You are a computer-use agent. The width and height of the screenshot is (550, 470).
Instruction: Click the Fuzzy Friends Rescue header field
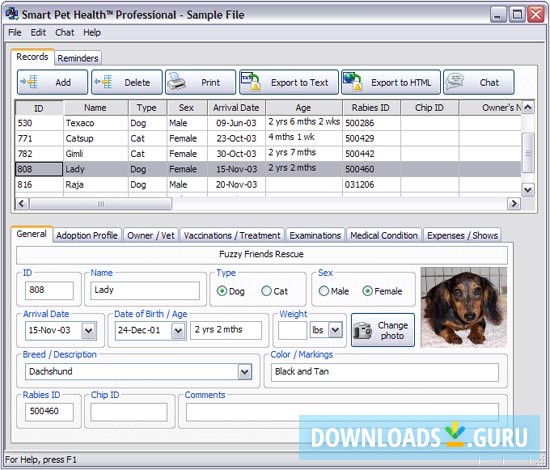click(x=262, y=255)
